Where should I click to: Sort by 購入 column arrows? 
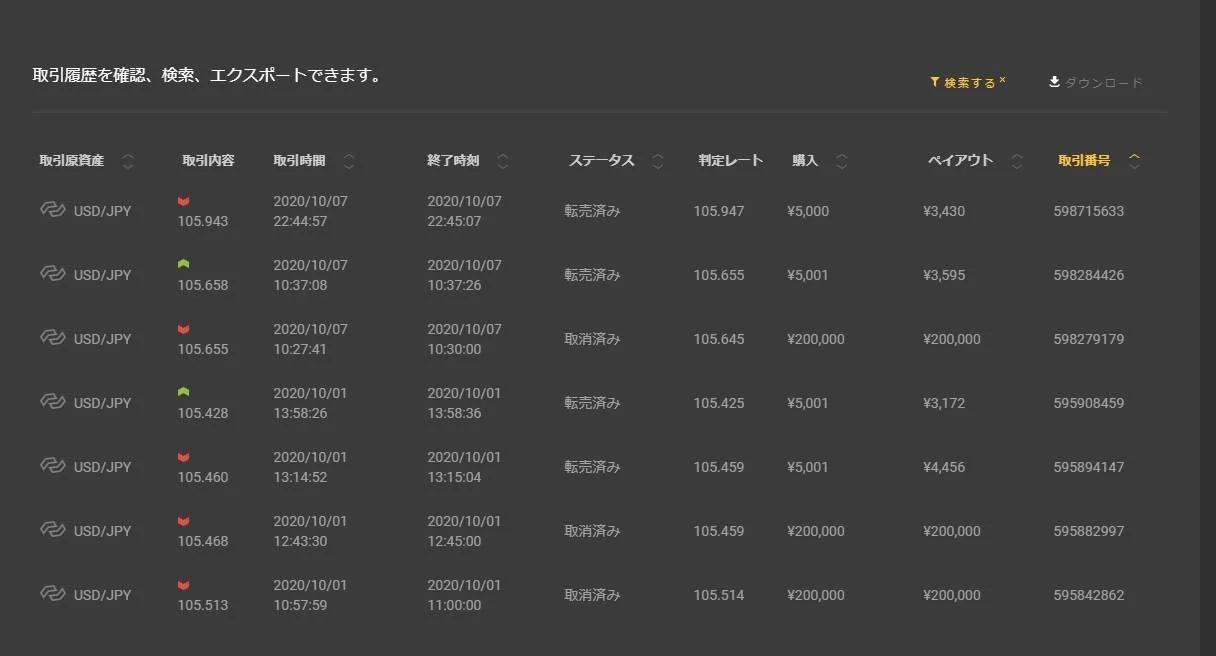tap(842, 161)
